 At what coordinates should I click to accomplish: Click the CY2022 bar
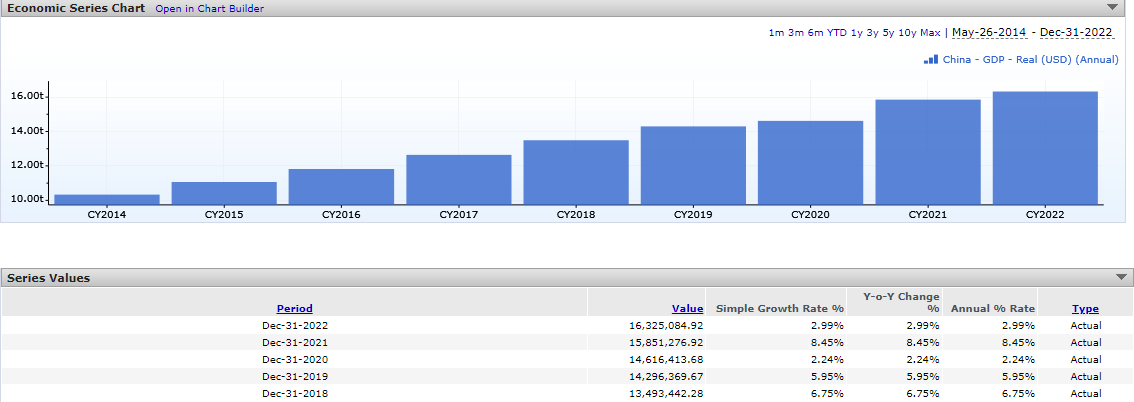(1045, 148)
